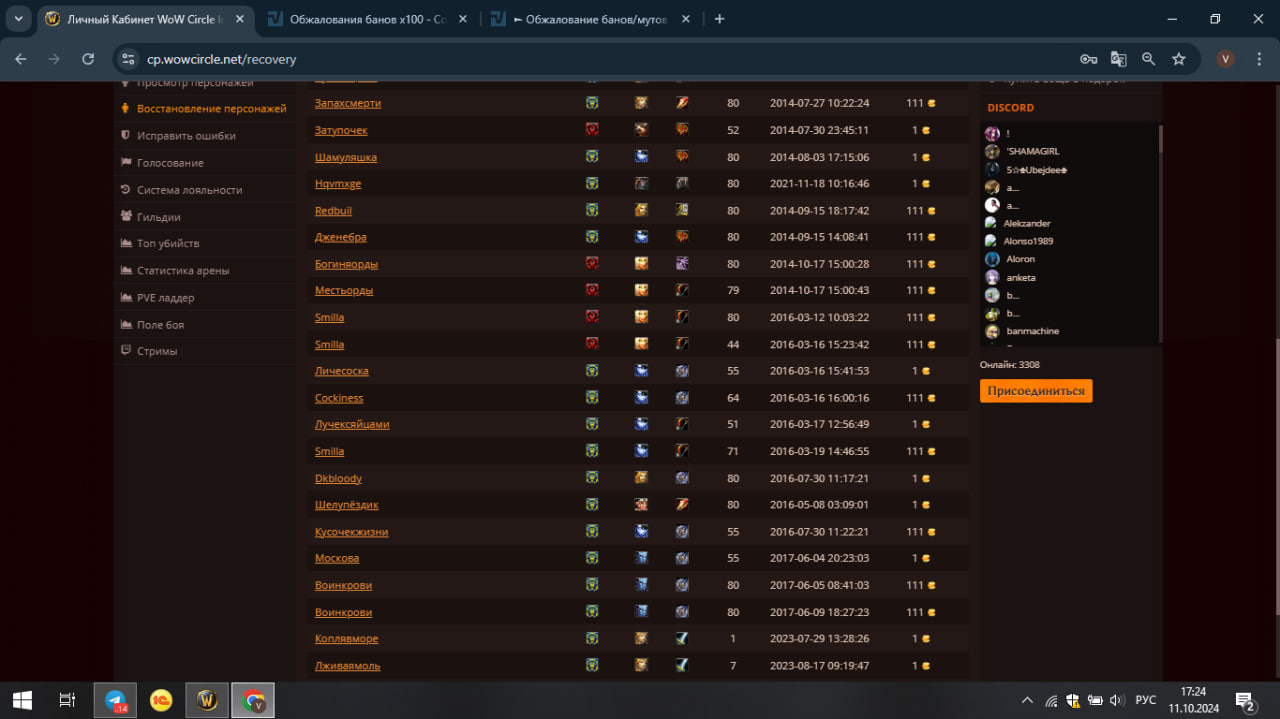Click the bookmark star icon
1280x719 pixels.
1179,59
